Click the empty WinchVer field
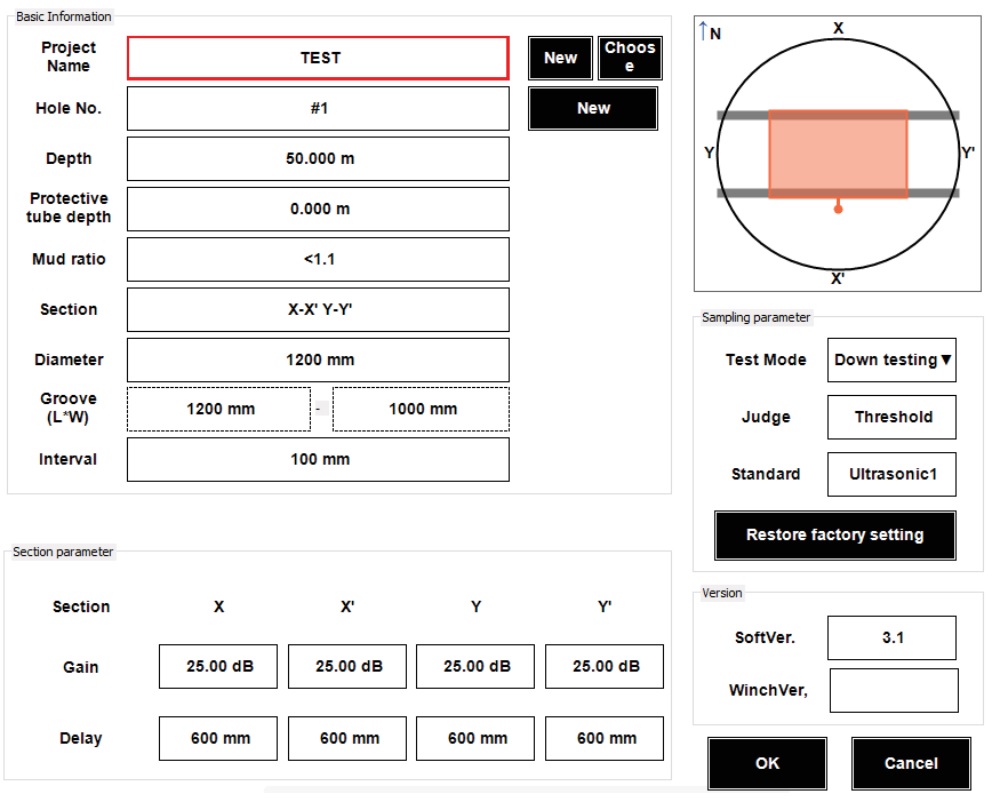 (x=896, y=692)
